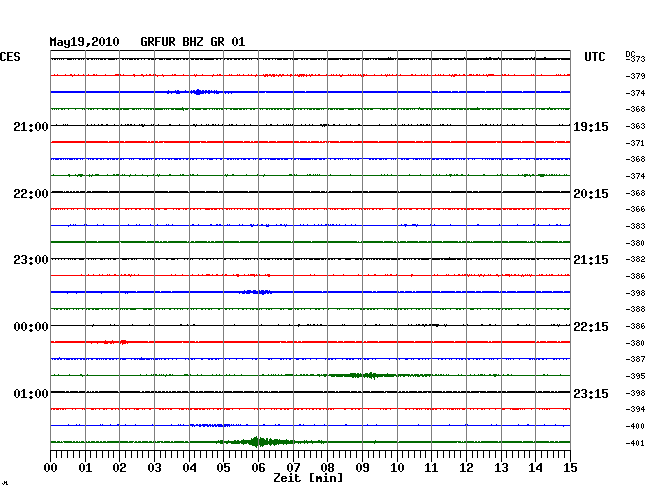Click the DC offset value -363
This screenshot has width=650, height=494.
pos(635,126)
